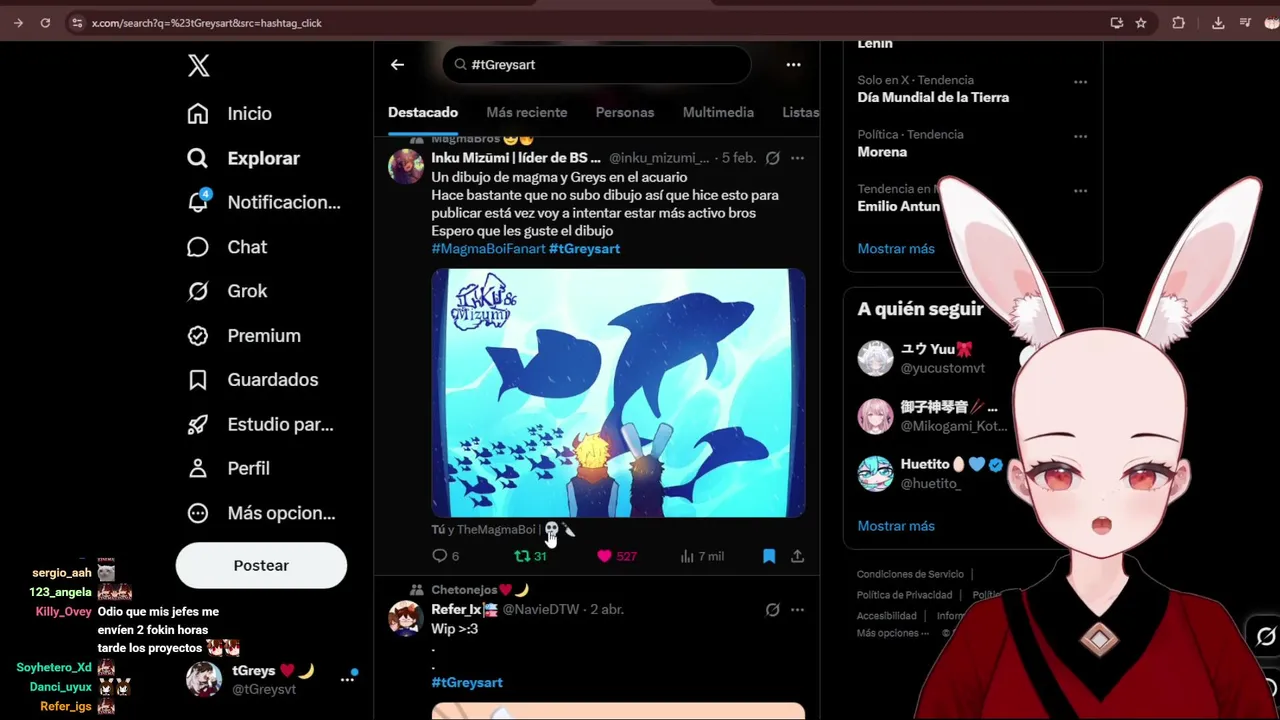
Task: Open browser extensions puzzle icon
Action: [x=1179, y=22]
